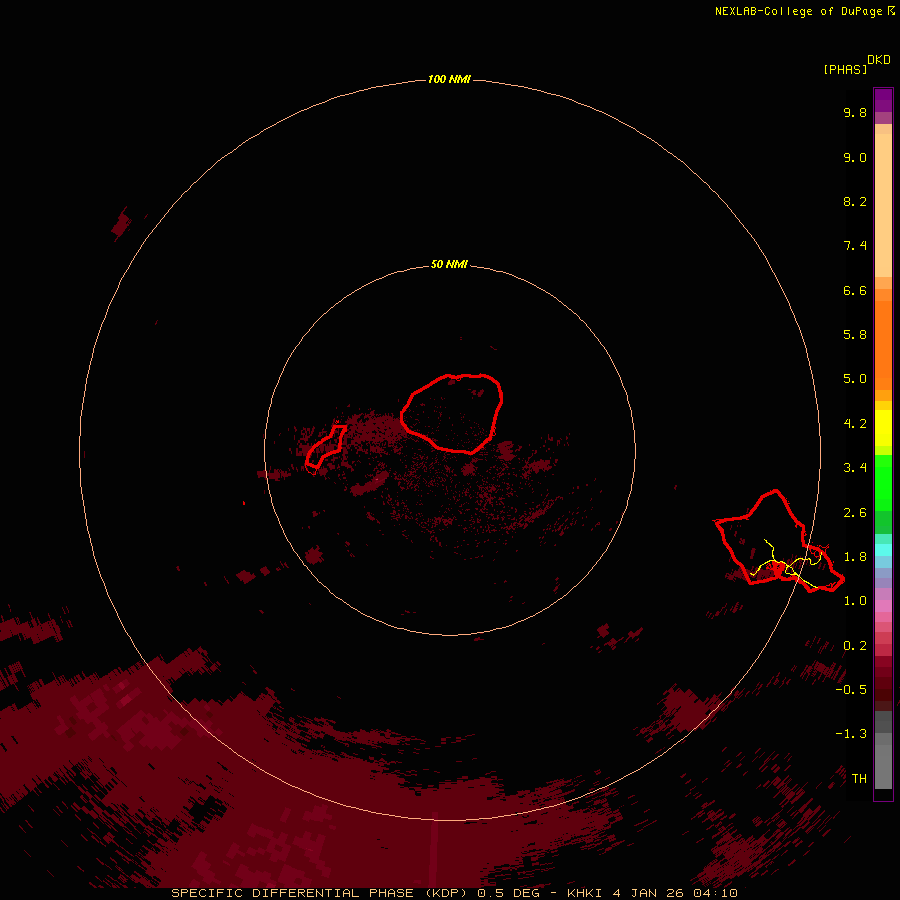Click the DKD label above the color scale
This screenshot has width=900, height=900.
coord(879,60)
